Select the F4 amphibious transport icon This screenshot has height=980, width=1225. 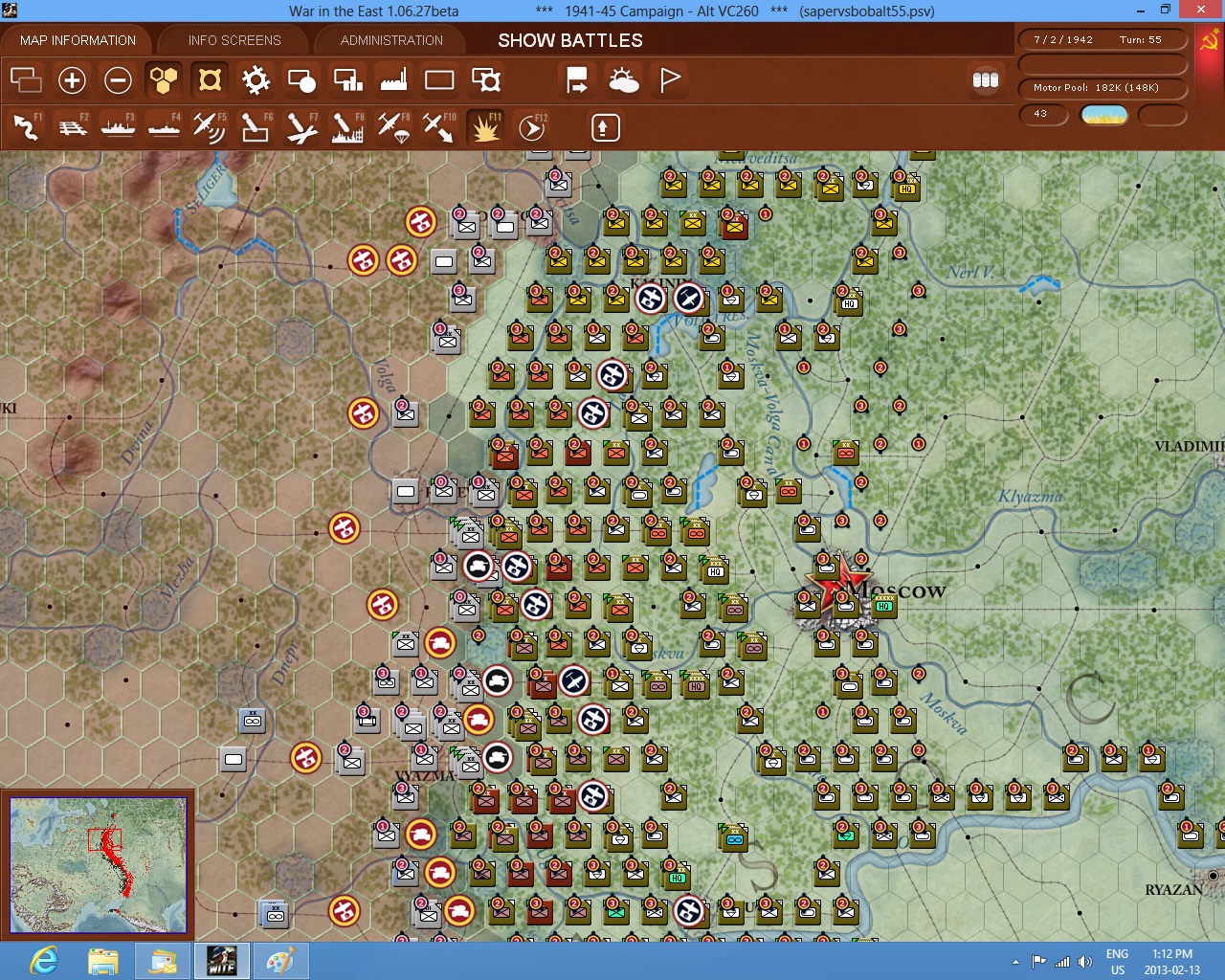(x=164, y=127)
